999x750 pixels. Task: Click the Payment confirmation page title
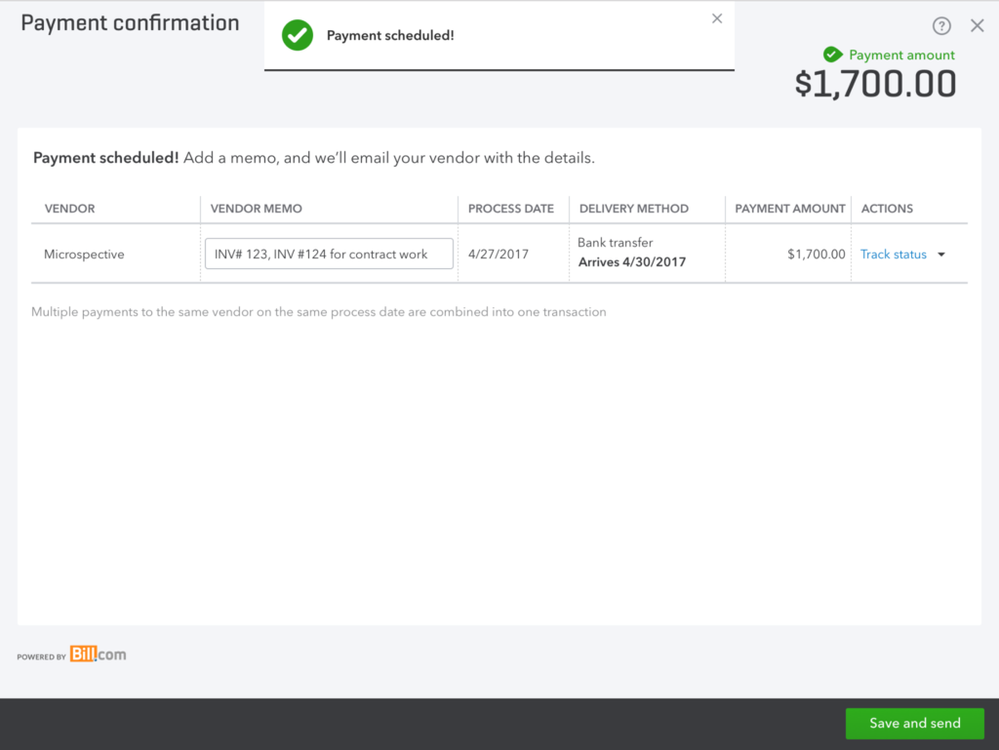click(129, 22)
